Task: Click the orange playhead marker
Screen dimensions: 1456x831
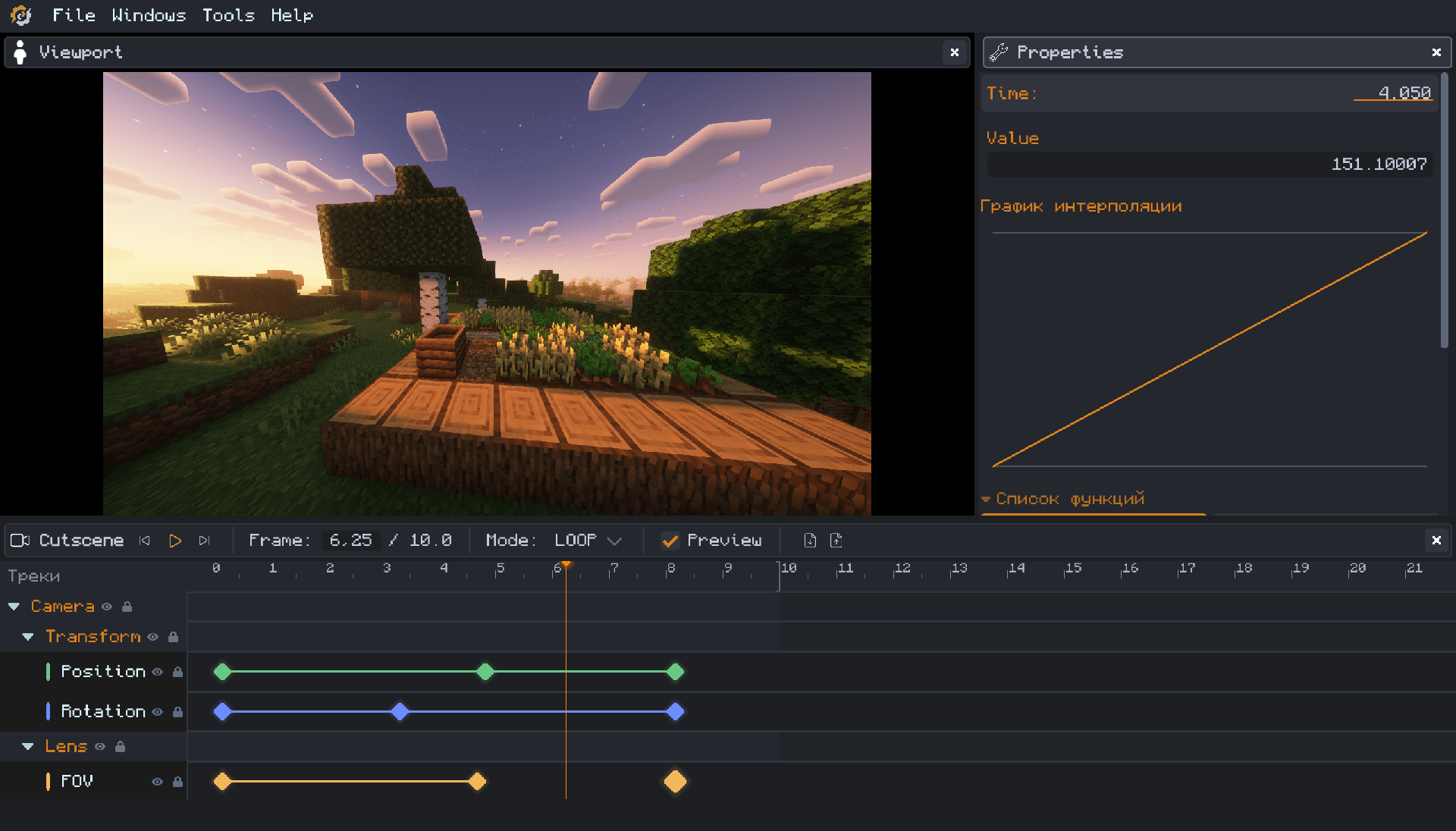Action: point(566,565)
